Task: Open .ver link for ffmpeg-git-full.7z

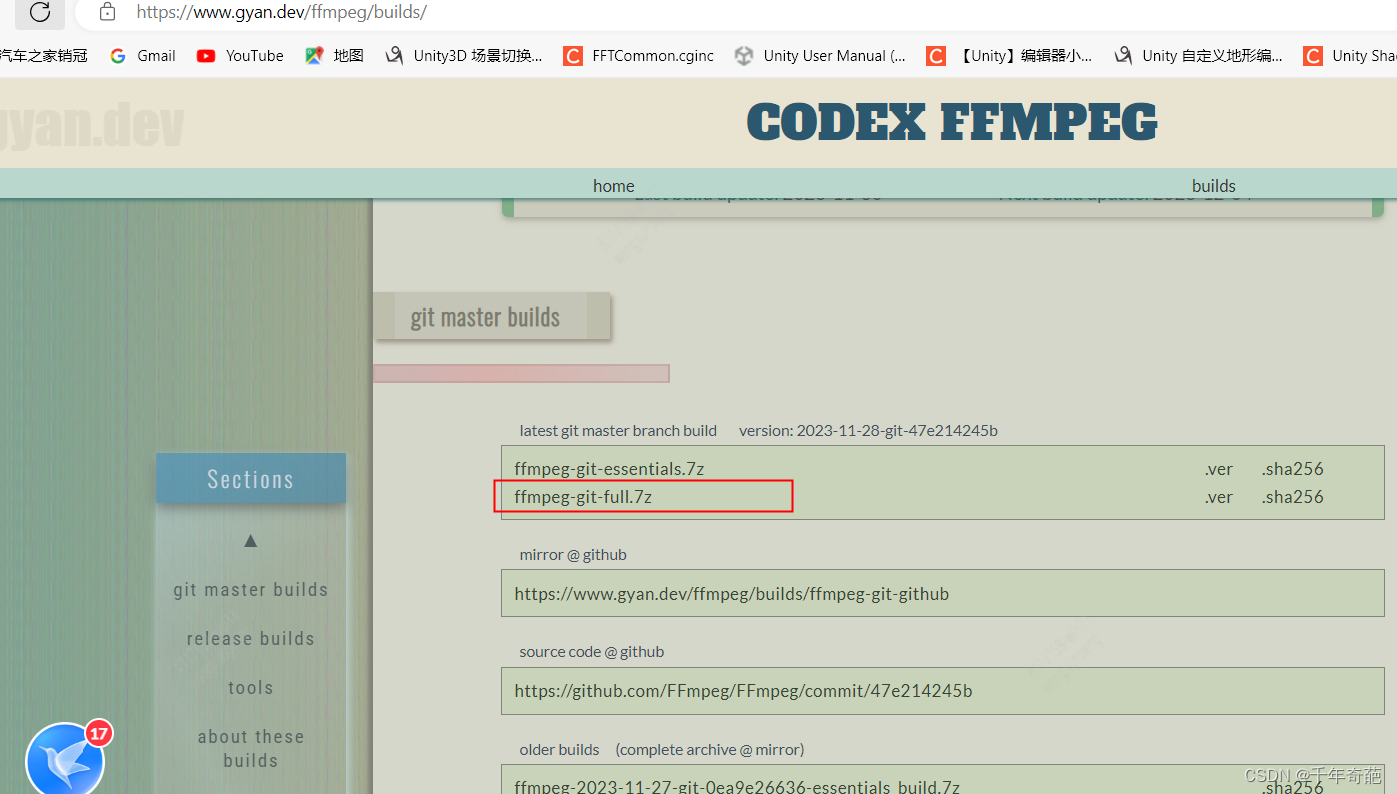Action: (1218, 496)
